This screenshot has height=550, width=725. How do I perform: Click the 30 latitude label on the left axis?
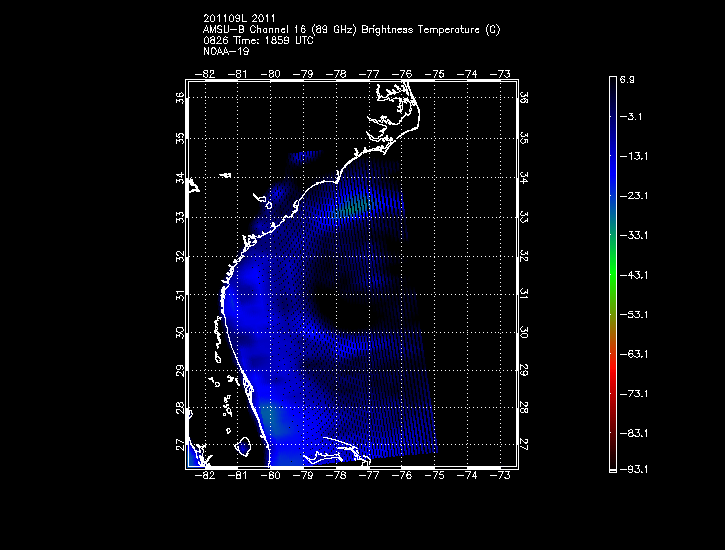[180, 332]
